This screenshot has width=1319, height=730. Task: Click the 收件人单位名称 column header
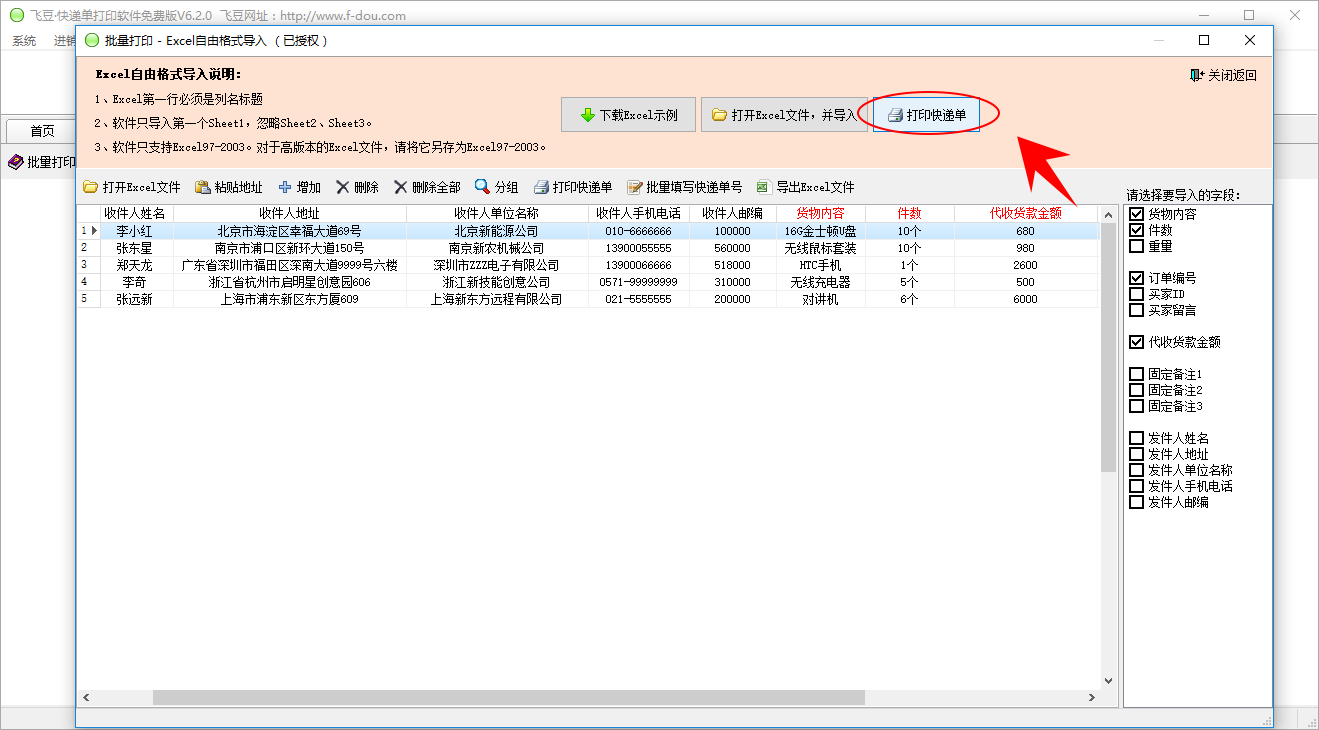pyautogui.click(x=497, y=214)
